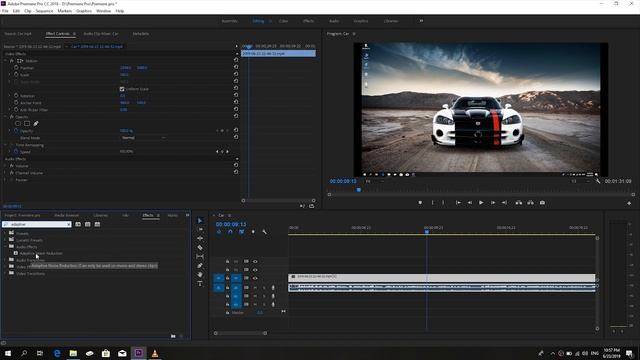This screenshot has width=640, height=360.
Task: Open the Blend Mode dropdown
Action: [143, 138]
